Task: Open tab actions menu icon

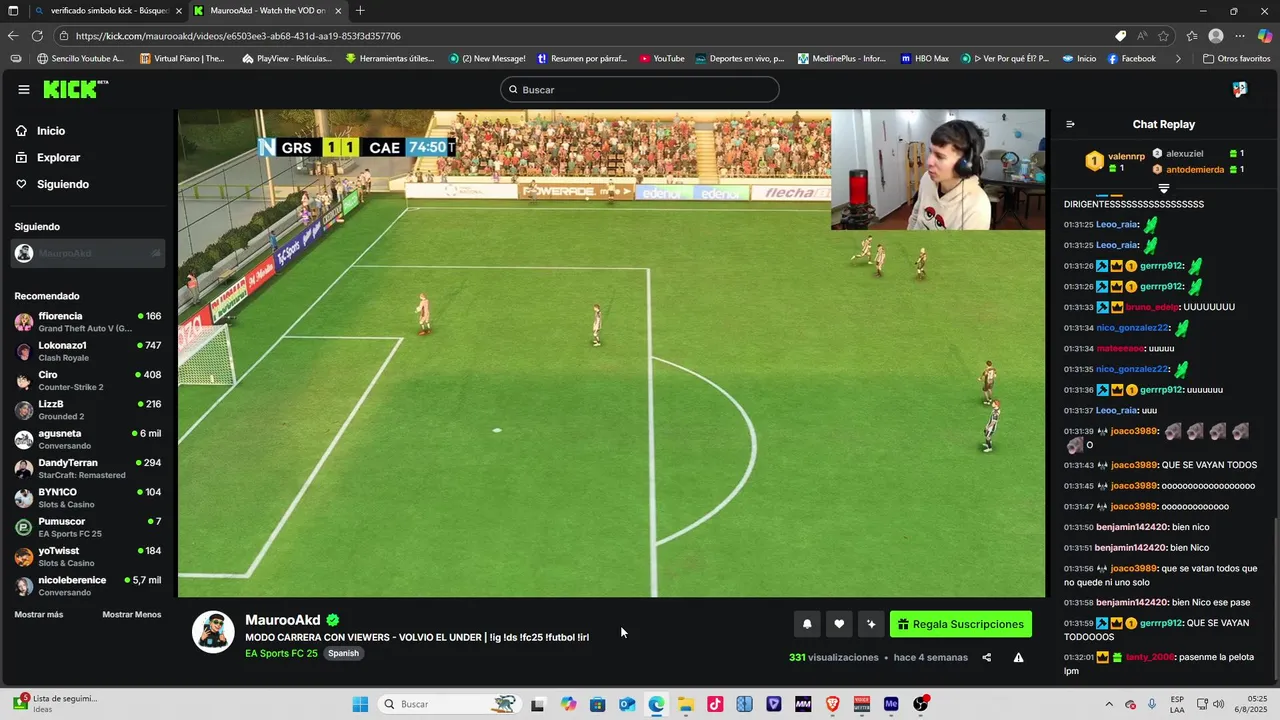Action: coord(13,10)
